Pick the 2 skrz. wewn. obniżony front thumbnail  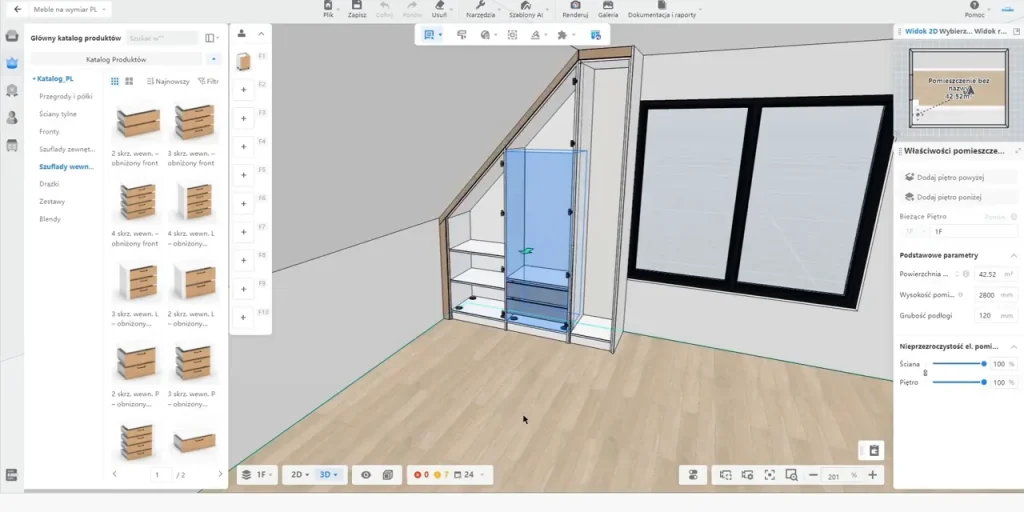(138, 121)
